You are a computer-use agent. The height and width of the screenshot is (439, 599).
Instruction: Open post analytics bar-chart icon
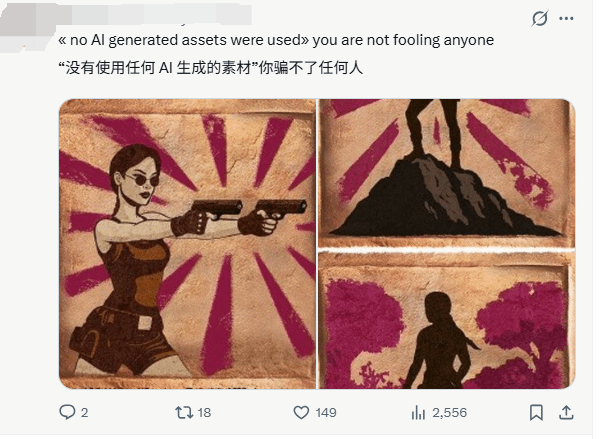418,413
